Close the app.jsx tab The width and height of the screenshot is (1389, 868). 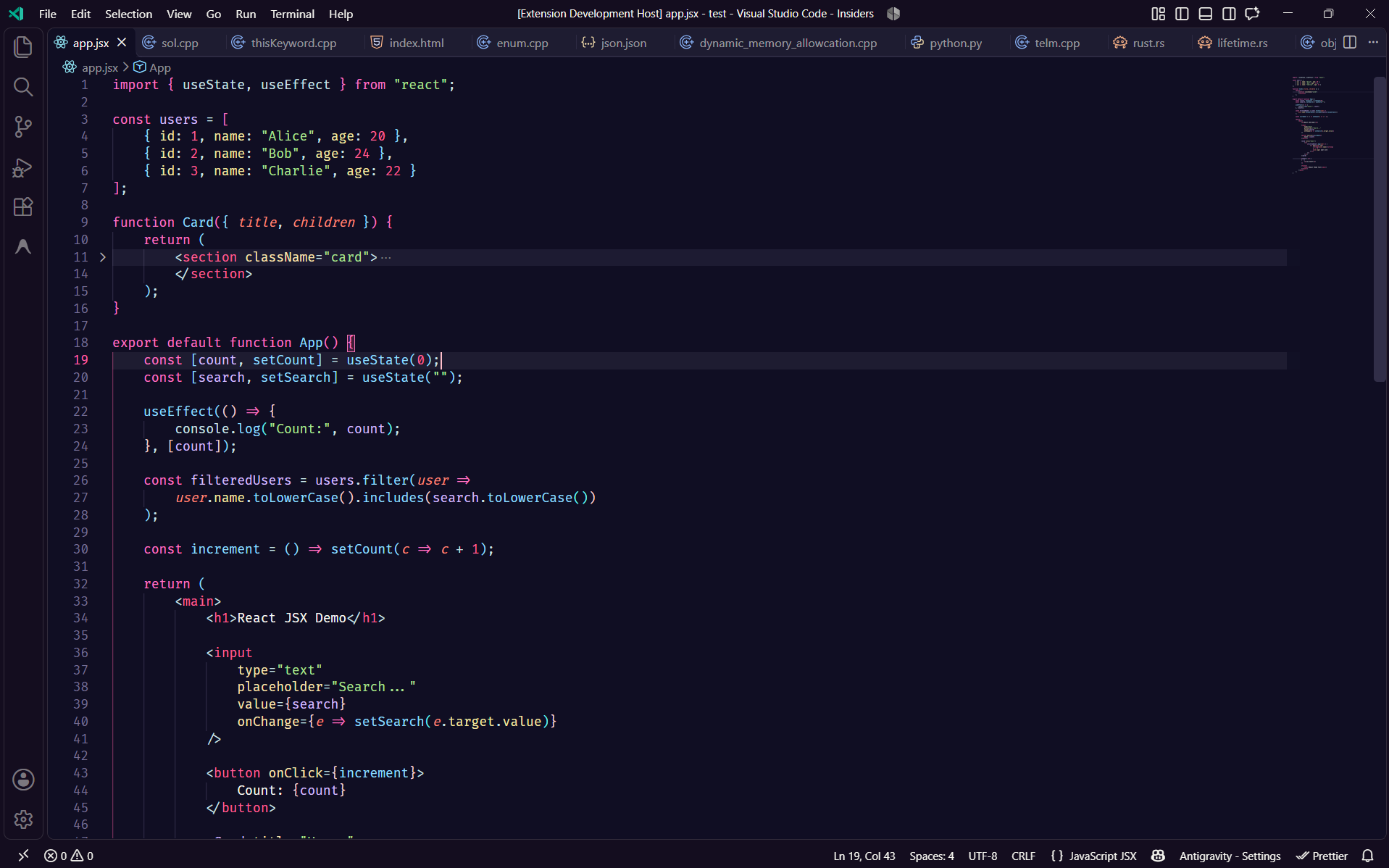coord(122,43)
